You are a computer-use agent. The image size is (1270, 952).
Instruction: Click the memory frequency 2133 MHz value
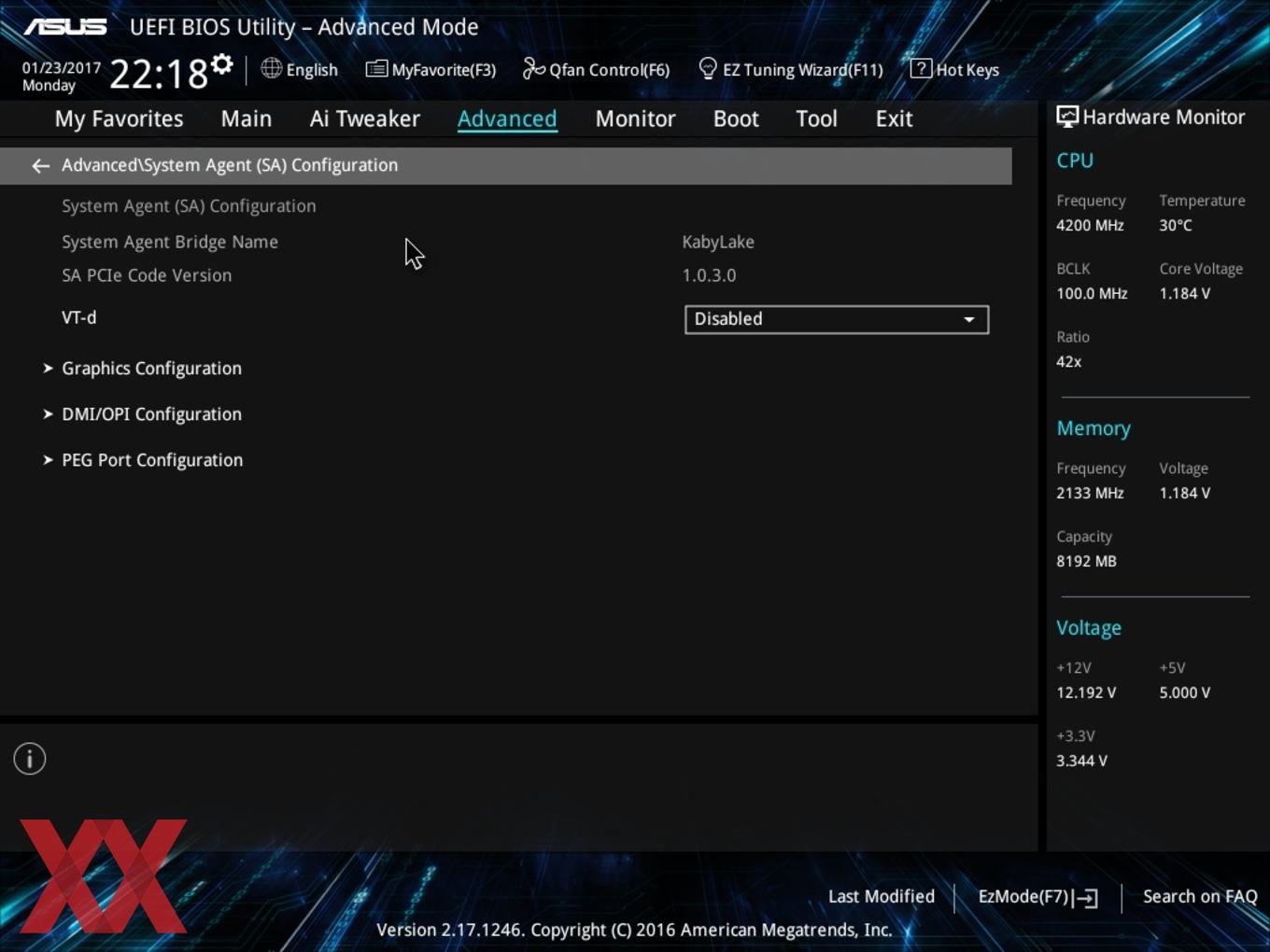1090,494
